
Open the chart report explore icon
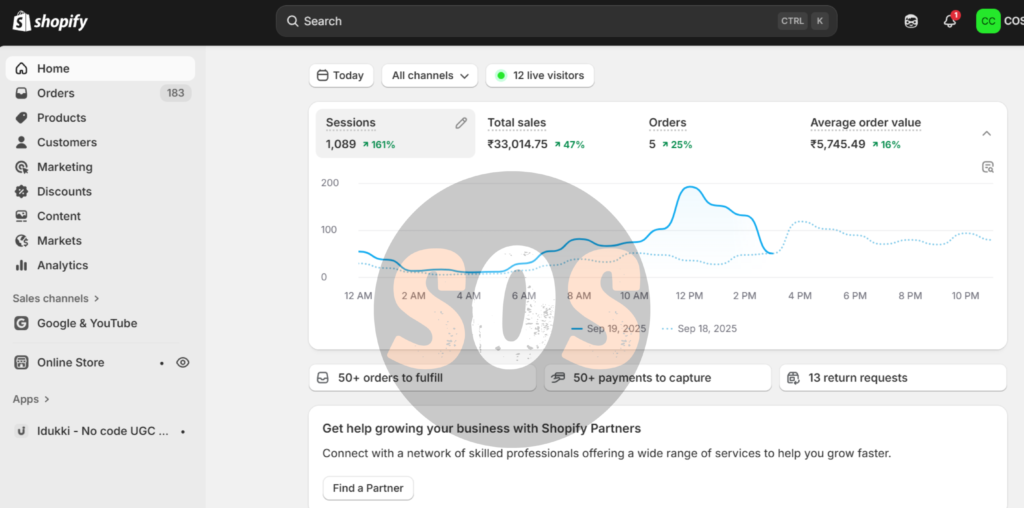click(x=987, y=167)
